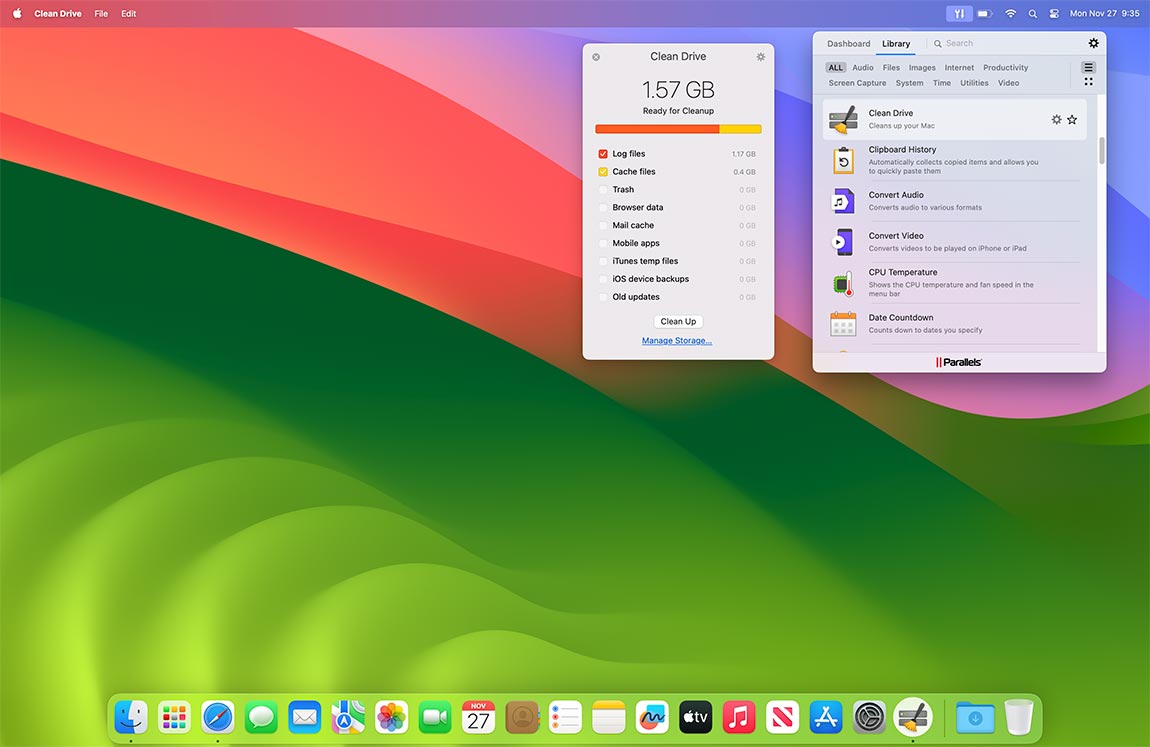Enable Browser data for cleanup
The height and width of the screenshot is (747, 1150).
coord(604,207)
